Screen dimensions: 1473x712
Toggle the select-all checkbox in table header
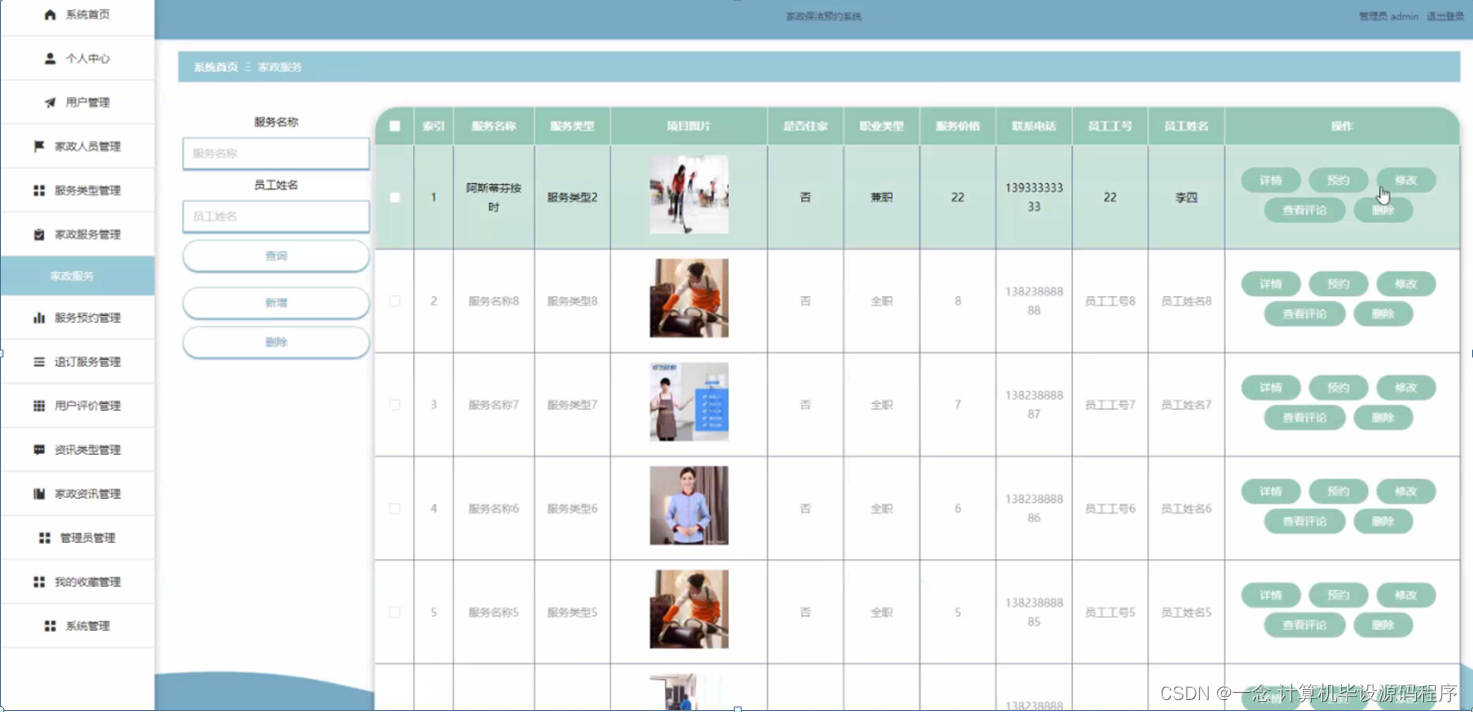395,126
